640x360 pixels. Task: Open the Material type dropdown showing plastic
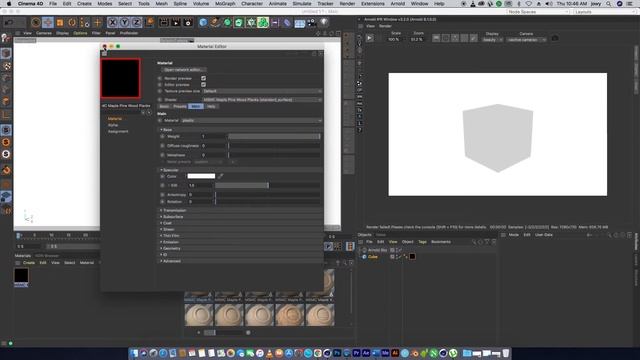pyautogui.click(x=251, y=120)
